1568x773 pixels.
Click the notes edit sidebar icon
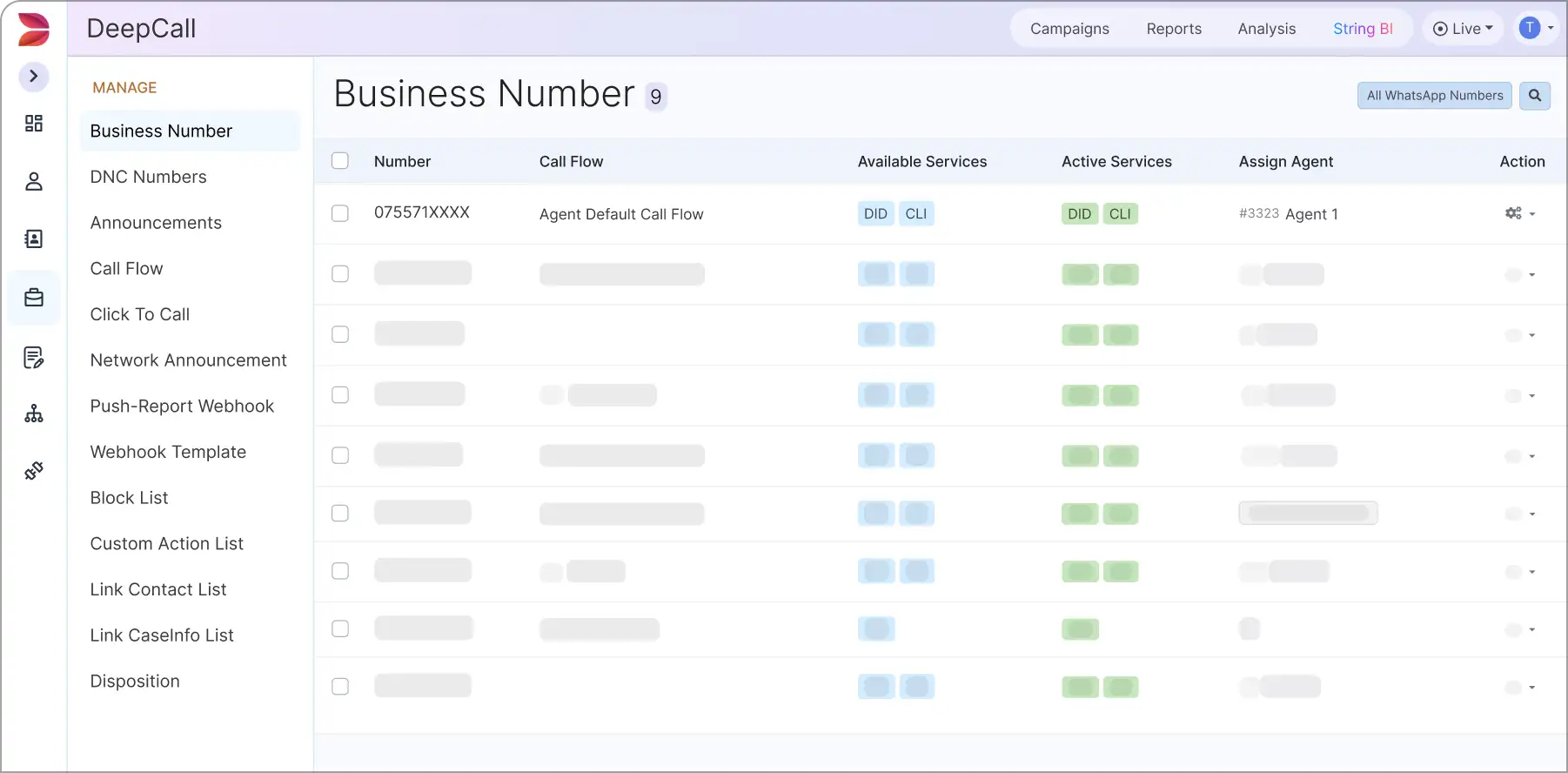[x=34, y=357]
